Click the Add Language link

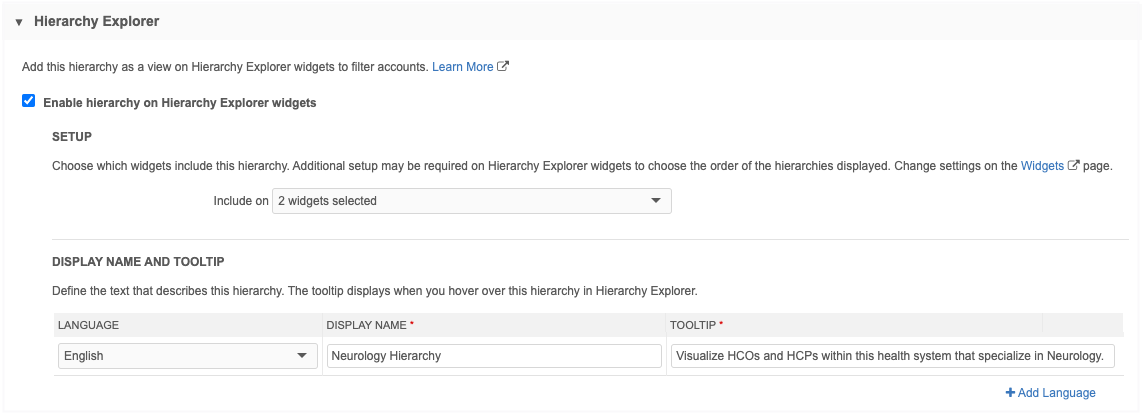coord(1056,393)
